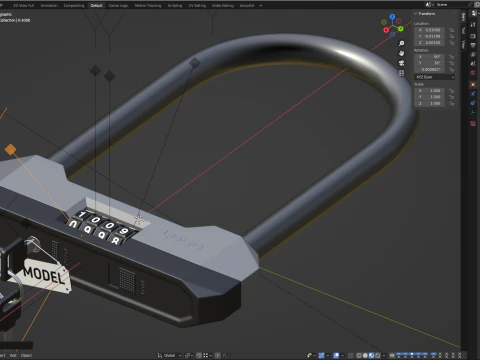The height and width of the screenshot is (360, 480).
Task: Toggle snapping magnet button
Action: click(199, 355)
